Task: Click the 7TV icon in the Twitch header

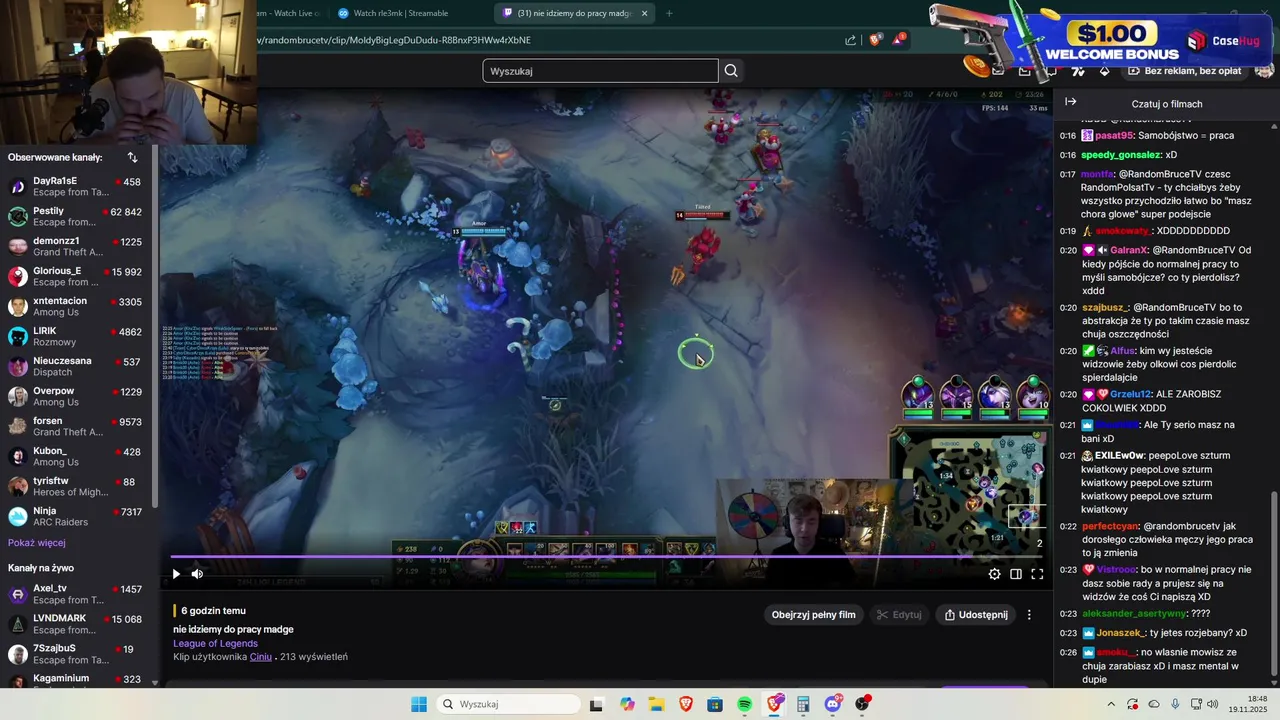Action: pos(1077,71)
